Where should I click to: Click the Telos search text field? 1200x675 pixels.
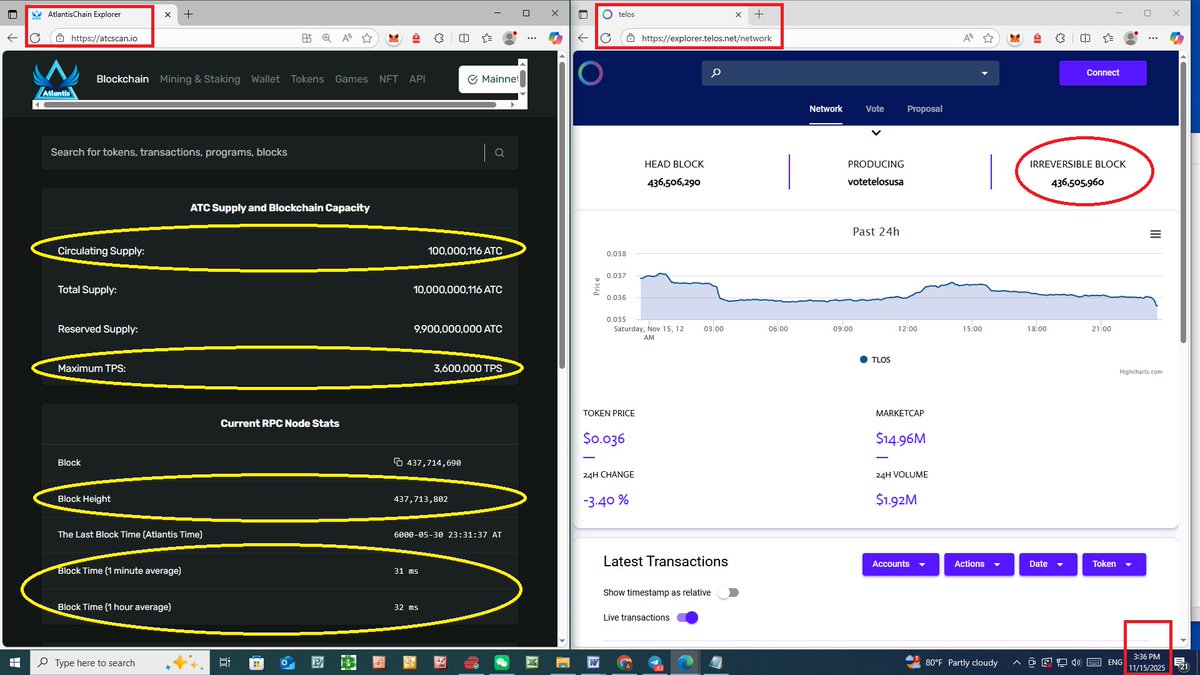pyautogui.click(x=850, y=73)
